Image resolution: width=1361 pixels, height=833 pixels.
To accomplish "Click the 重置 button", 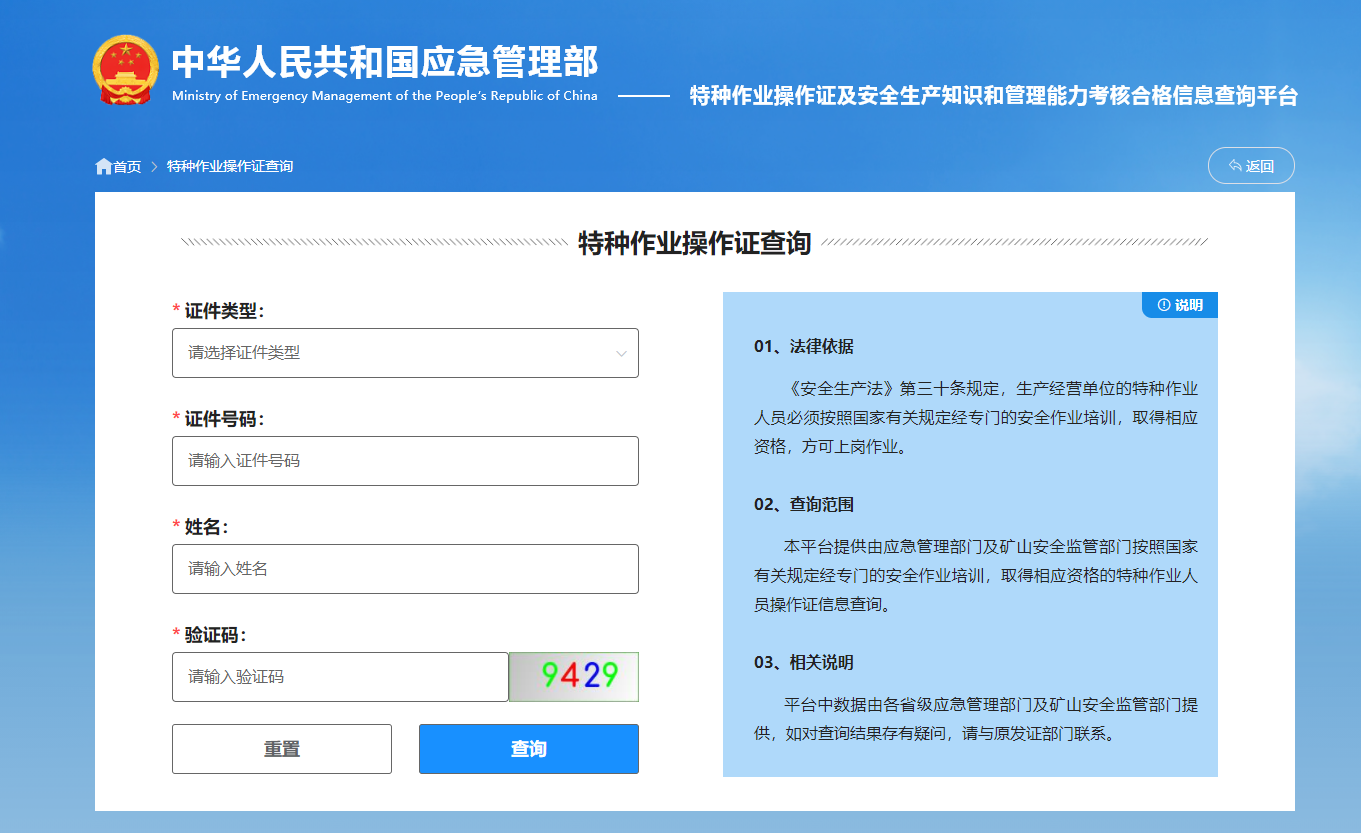I will coord(282,749).
